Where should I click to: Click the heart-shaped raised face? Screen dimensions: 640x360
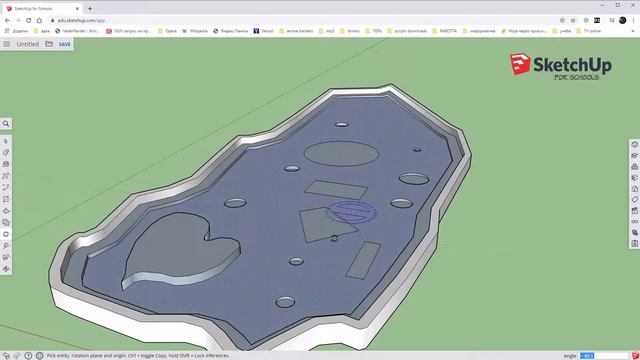click(x=180, y=247)
